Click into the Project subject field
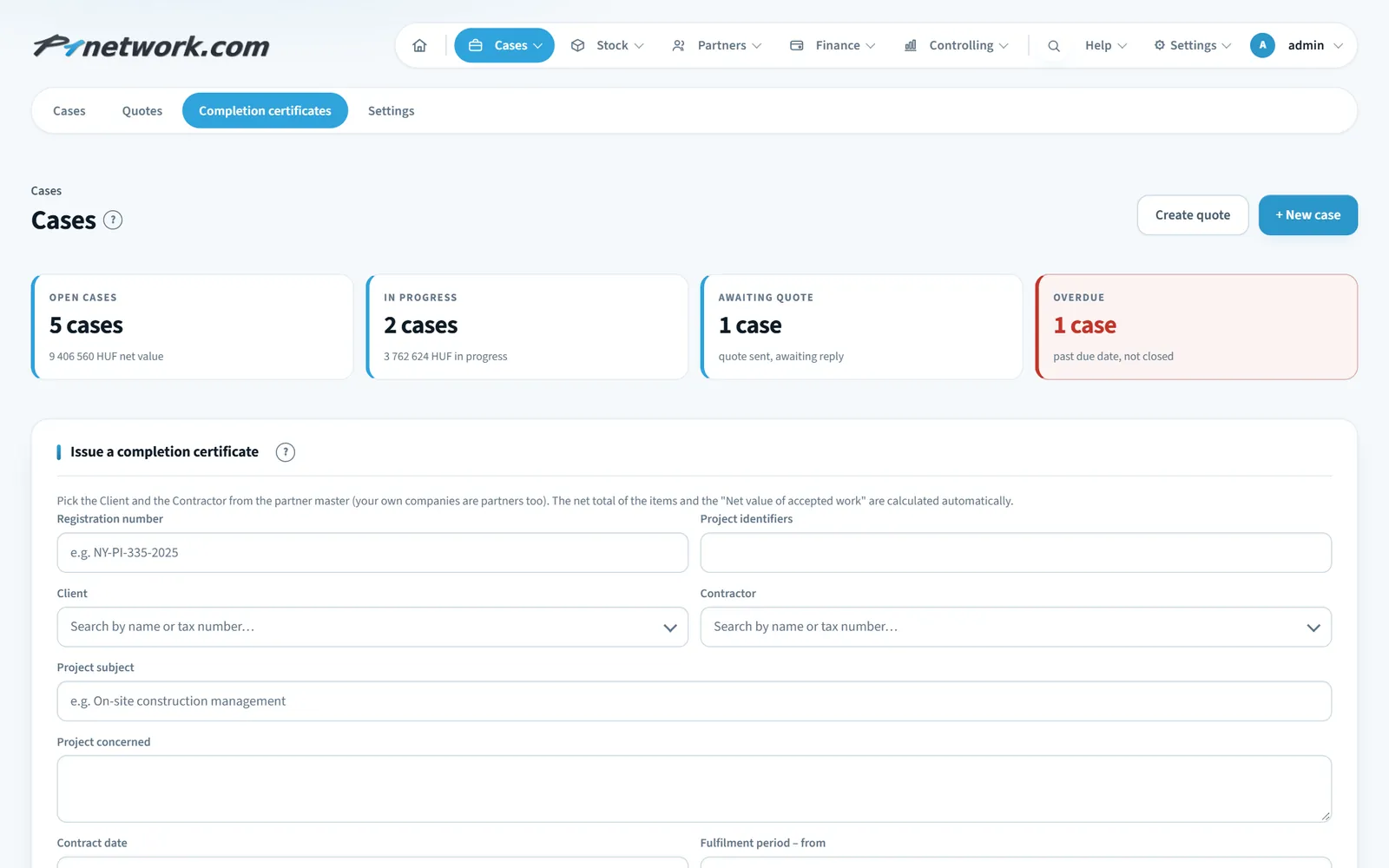Viewport: 1389px width, 868px height. [x=694, y=701]
